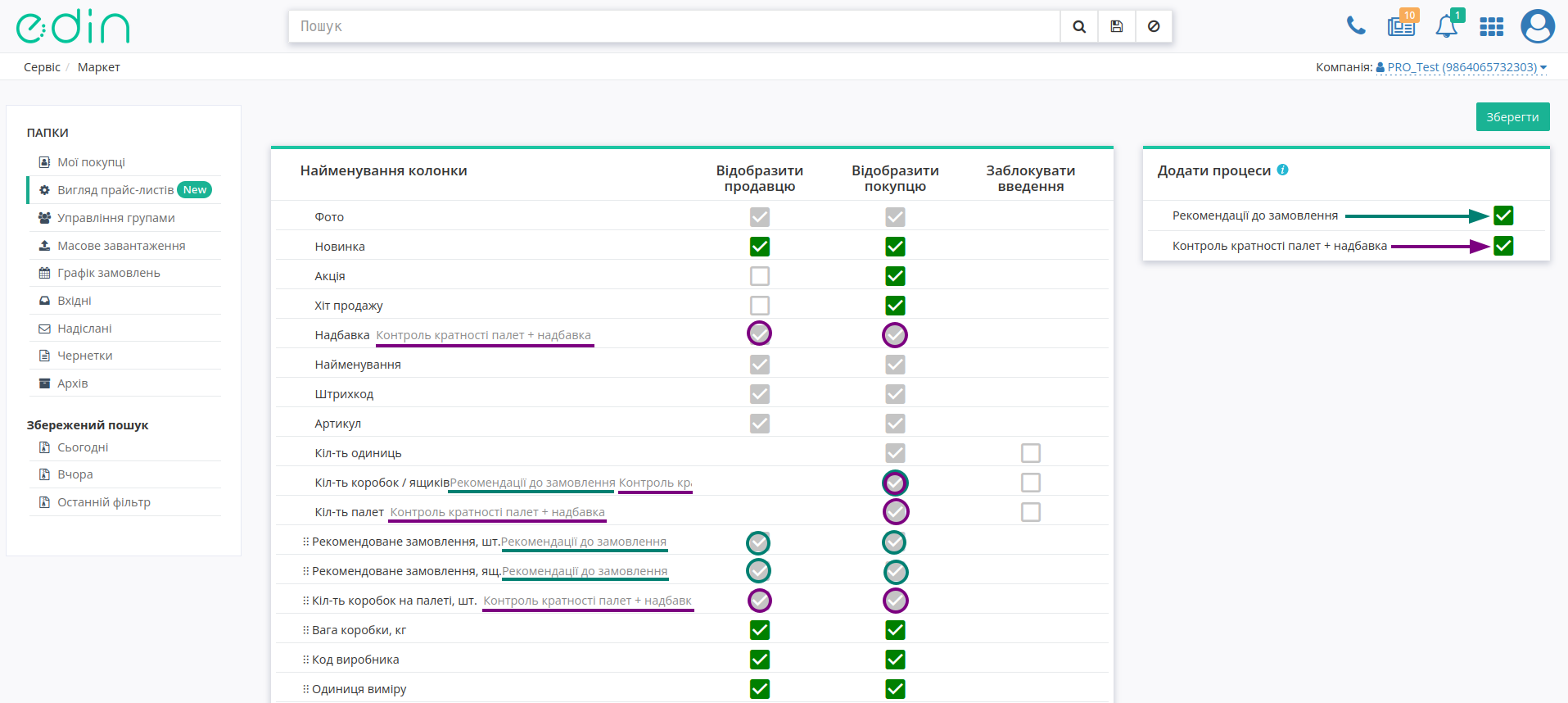Open the phone support icon
The height and width of the screenshot is (703, 1568).
point(1356,26)
